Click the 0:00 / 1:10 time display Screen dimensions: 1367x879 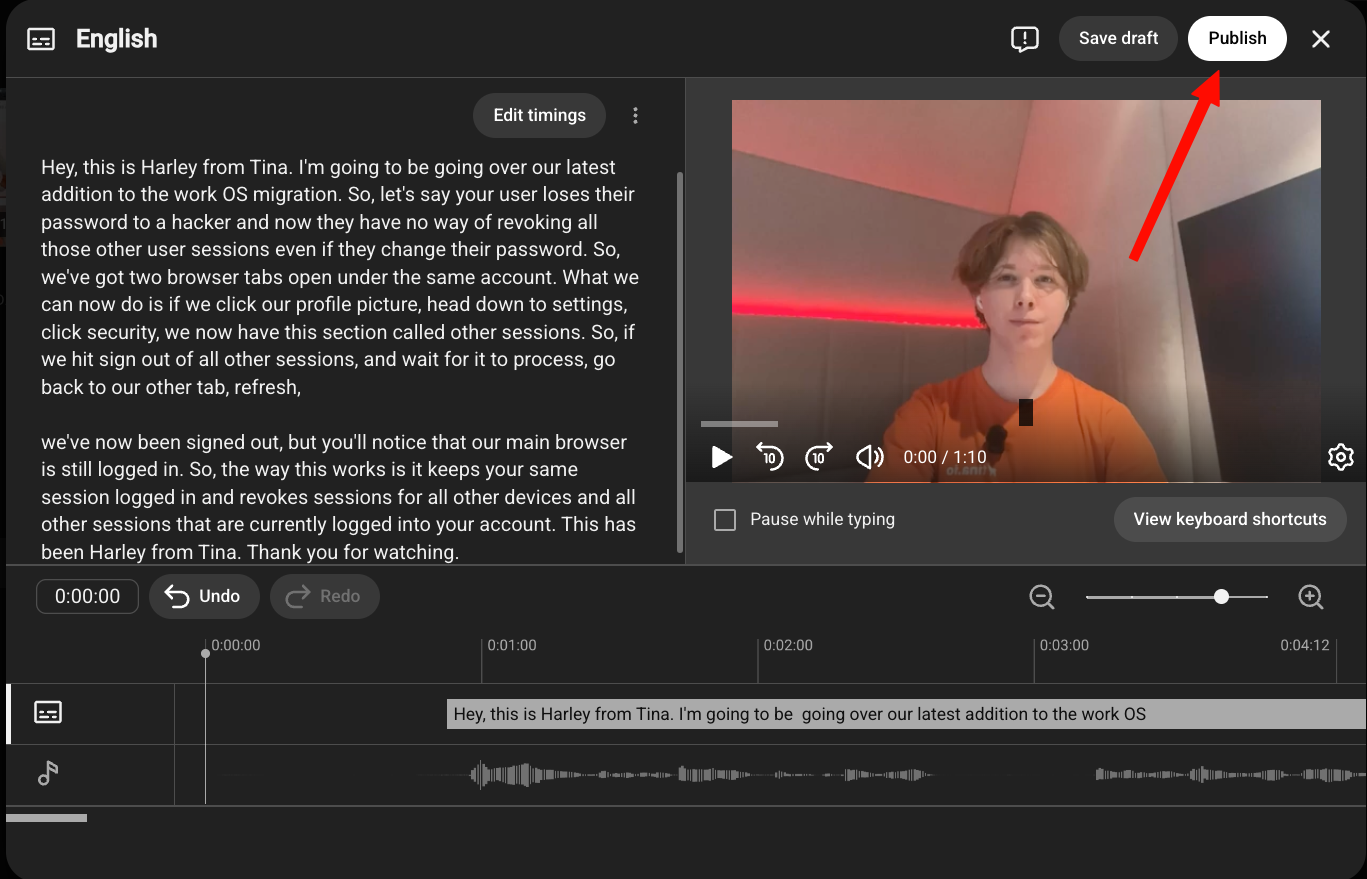[x=945, y=457]
